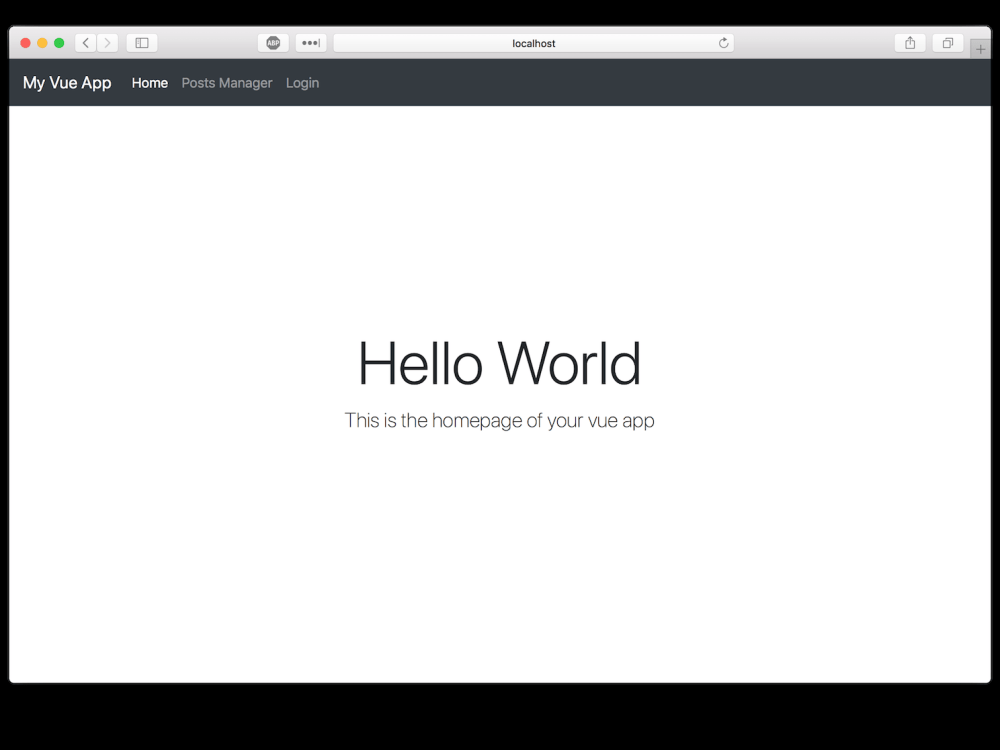The height and width of the screenshot is (750, 1000).
Task: Open the Share sheet icon
Action: coord(909,43)
